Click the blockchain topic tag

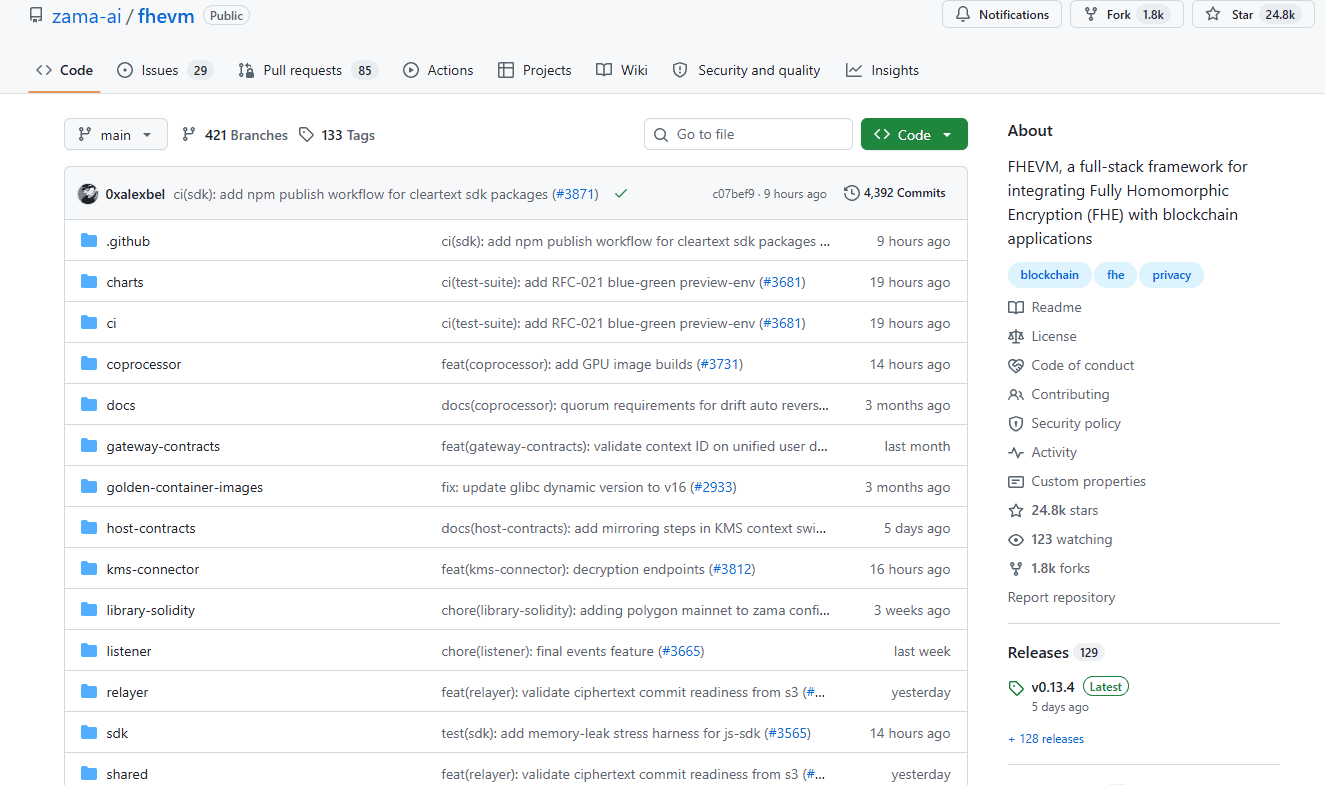(1050, 275)
